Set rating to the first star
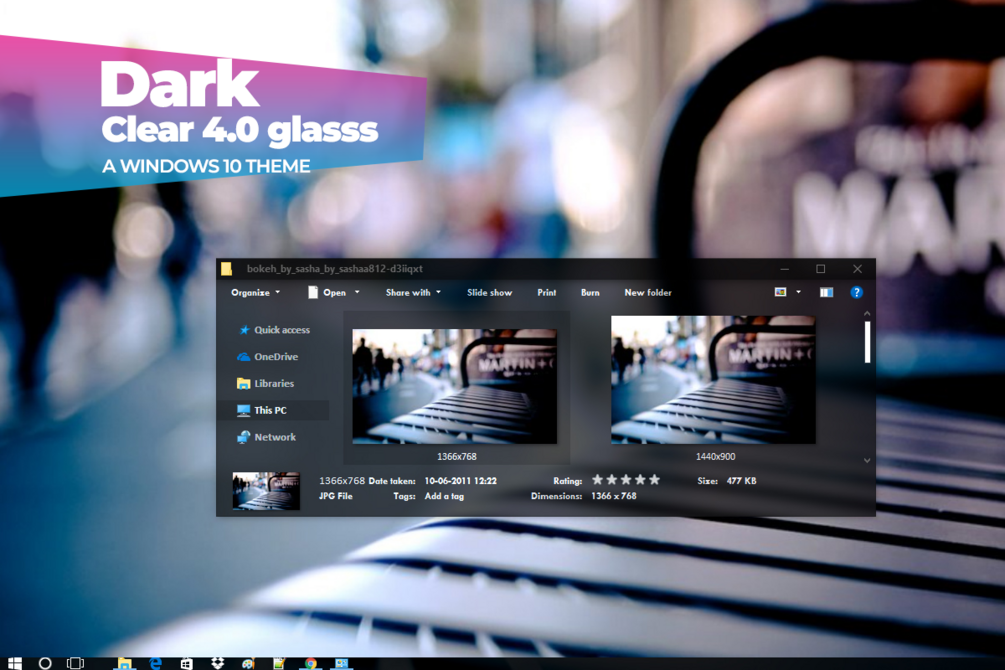The image size is (1005, 670). 597,480
